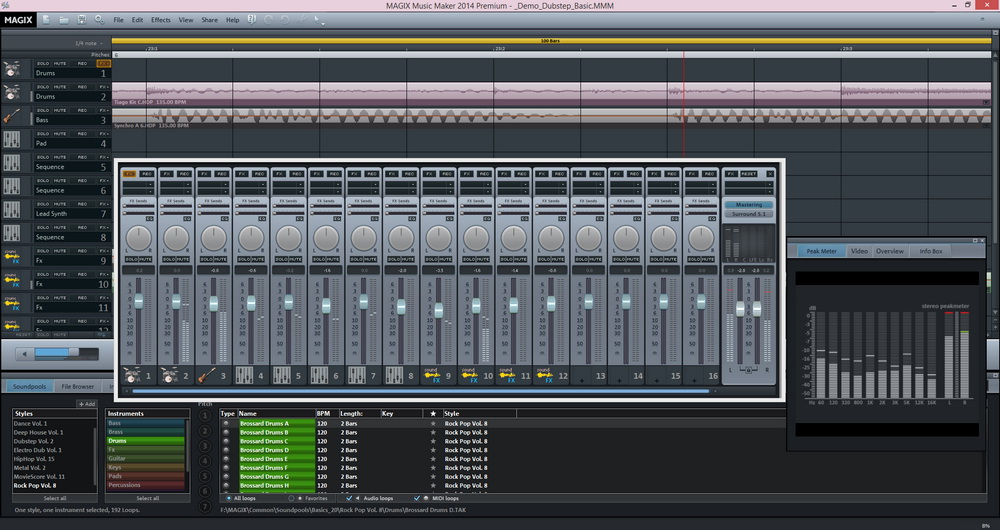Click mixer channel 1 drum icon
The width and height of the screenshot is (1000, 530).
[132, 375]
